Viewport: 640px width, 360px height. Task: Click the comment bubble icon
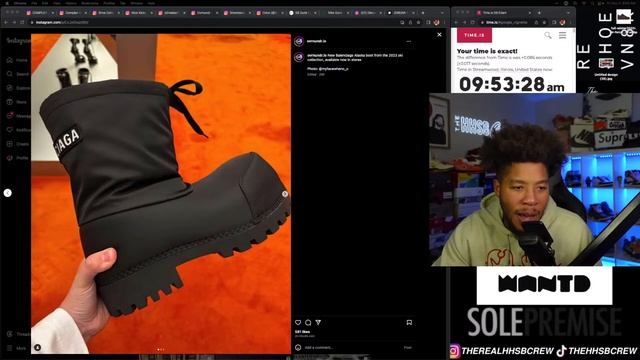point(308,322)
